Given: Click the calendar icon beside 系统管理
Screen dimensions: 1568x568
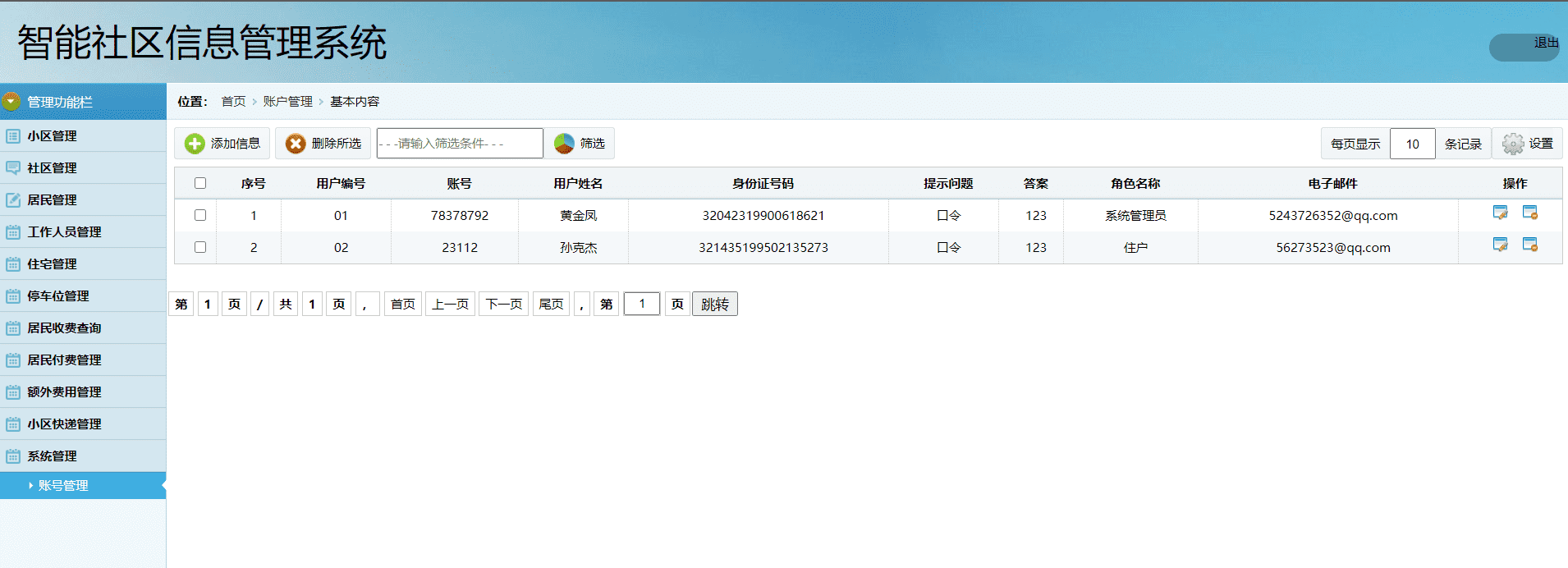Looking at the screenshot, I should pos(13,456).
